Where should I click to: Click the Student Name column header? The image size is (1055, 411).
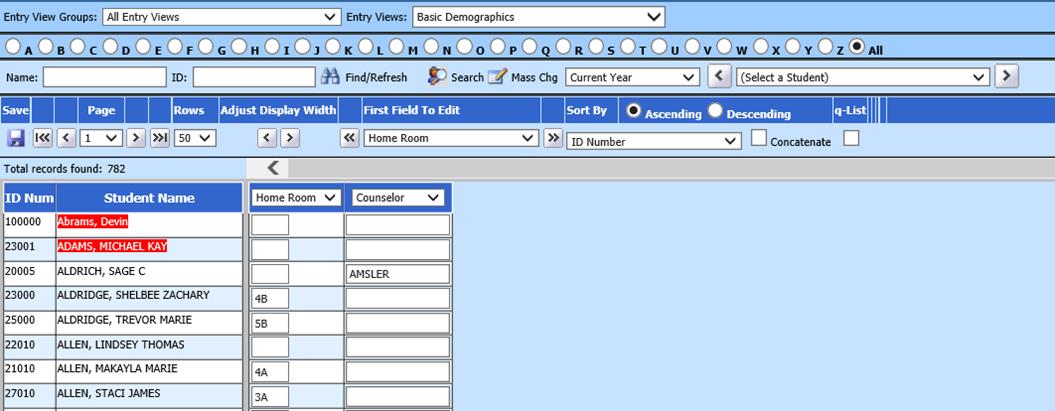[x=149, y=198]
